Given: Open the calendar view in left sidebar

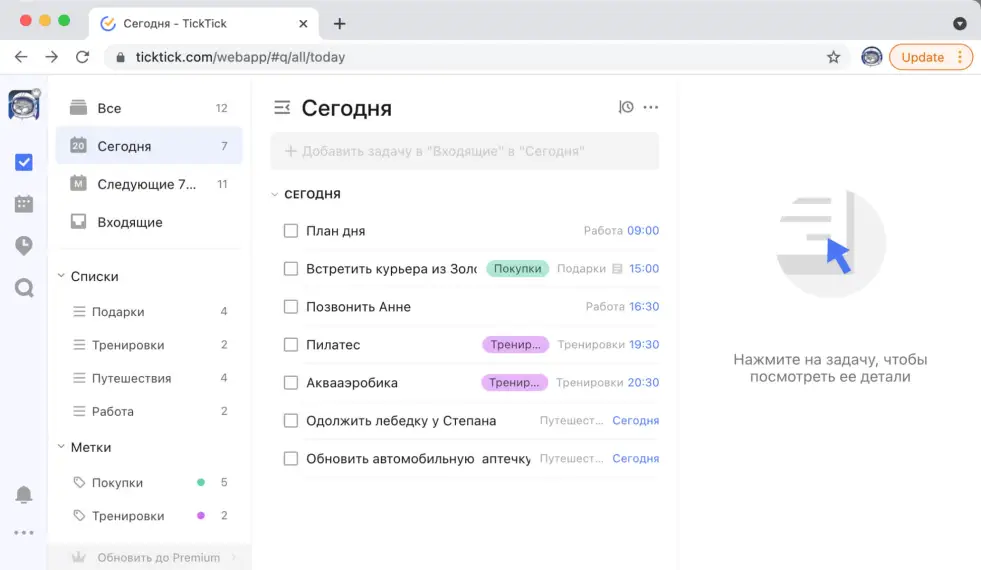Looking at the screenshot, I should [x=24, y=204].
